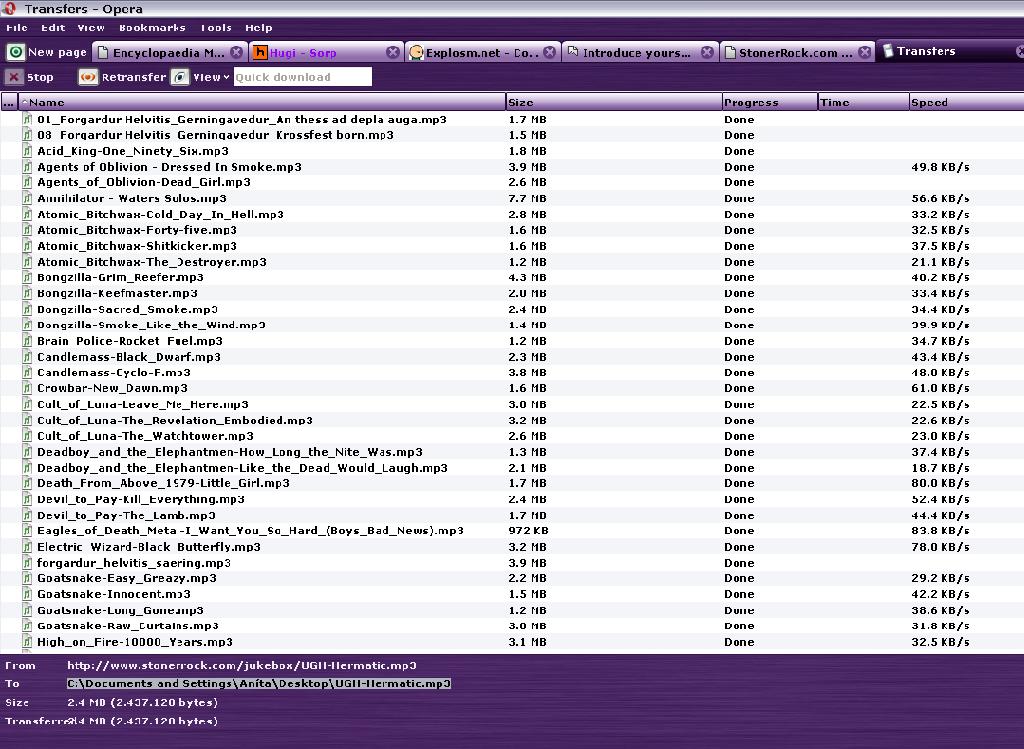The image size is (1024, 749).
Task: Sort by the Speed column header
Action: (x=966, y=102)
